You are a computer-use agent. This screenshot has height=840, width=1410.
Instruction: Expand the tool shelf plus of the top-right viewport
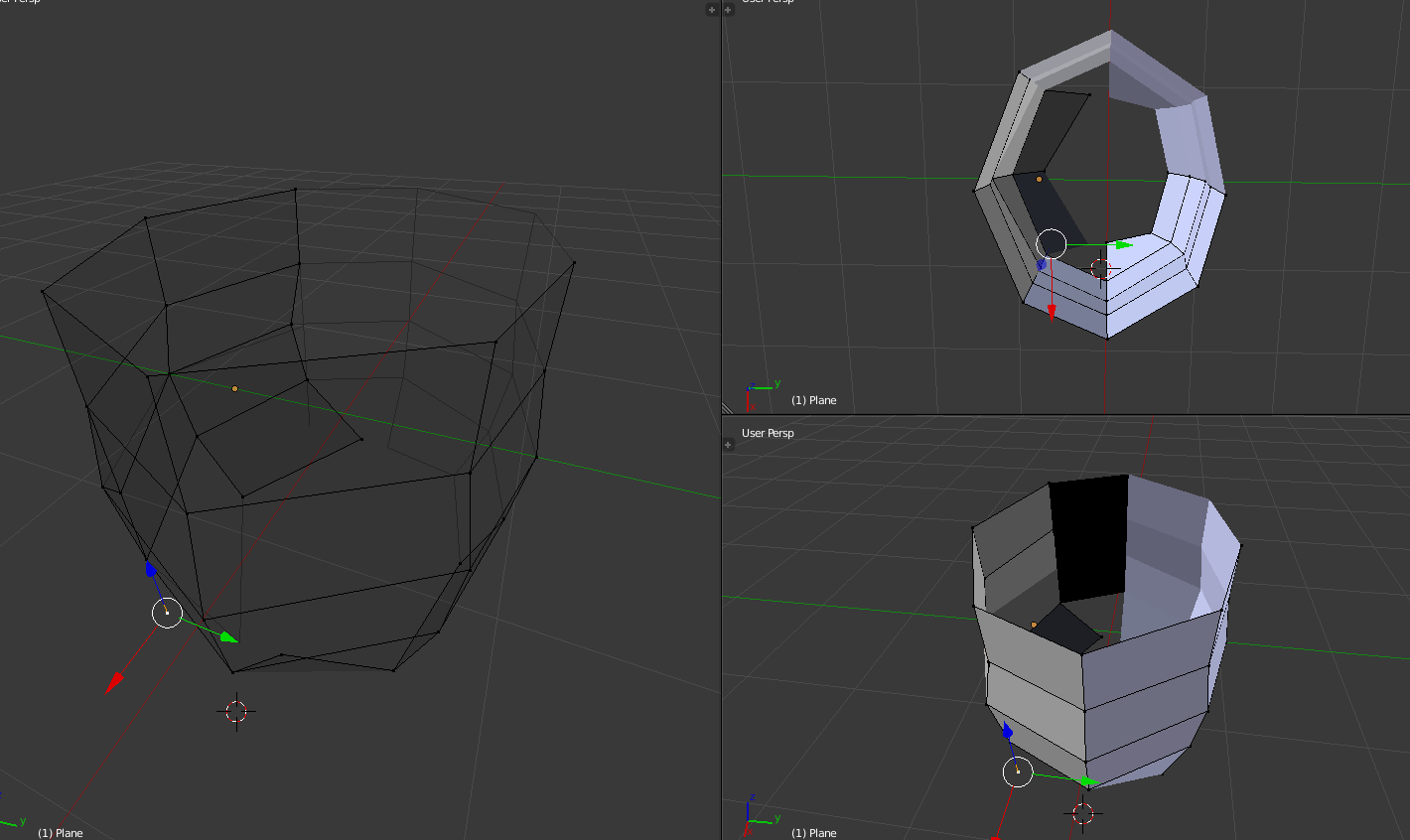[x=728, y=10]
